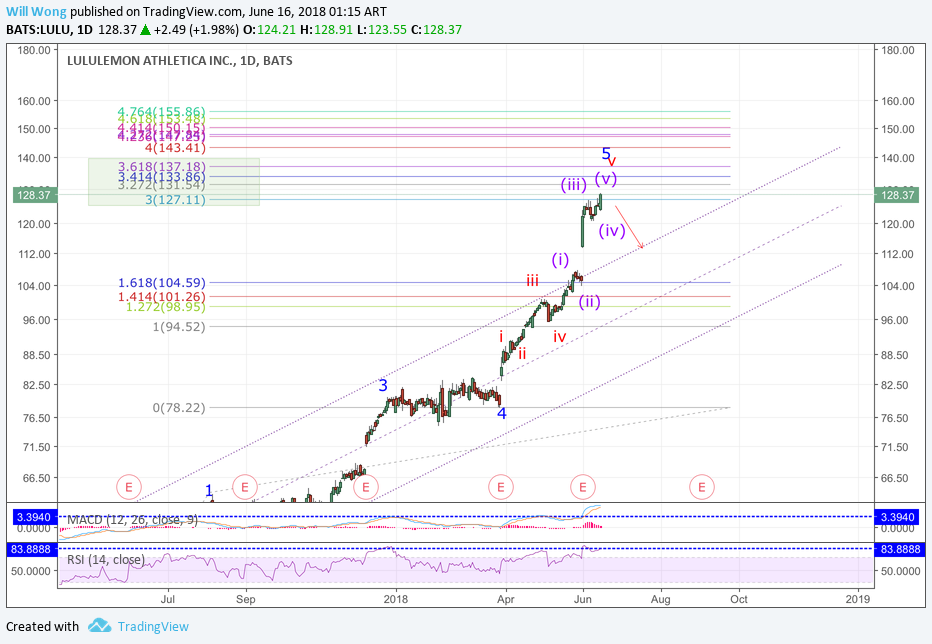Click the 66.50 label on the right price axis
This screenshot has width=932, height=644.
pos(895,478)
